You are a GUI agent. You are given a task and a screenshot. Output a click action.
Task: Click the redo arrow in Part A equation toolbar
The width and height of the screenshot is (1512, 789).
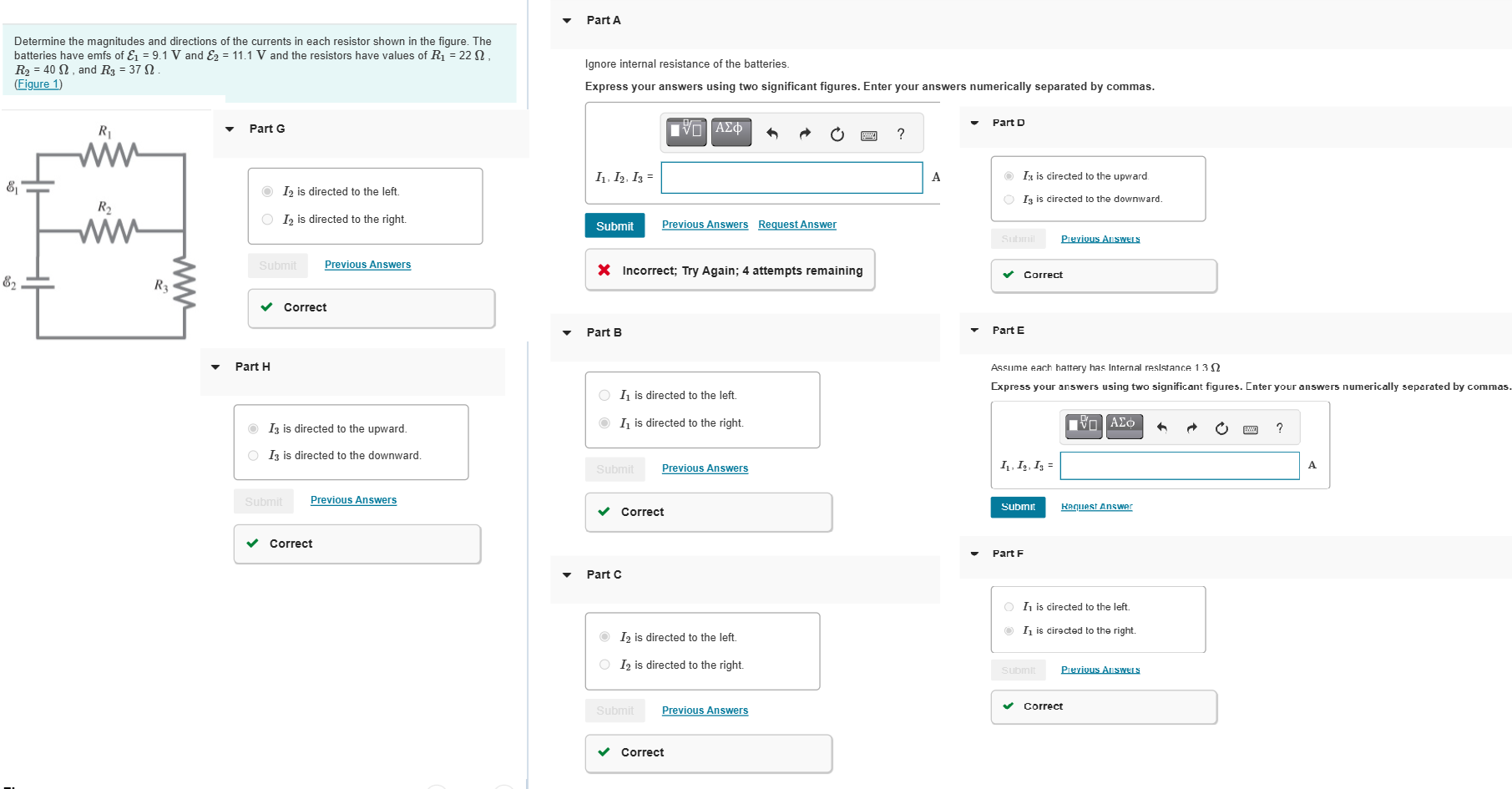[x=804, y=133]
